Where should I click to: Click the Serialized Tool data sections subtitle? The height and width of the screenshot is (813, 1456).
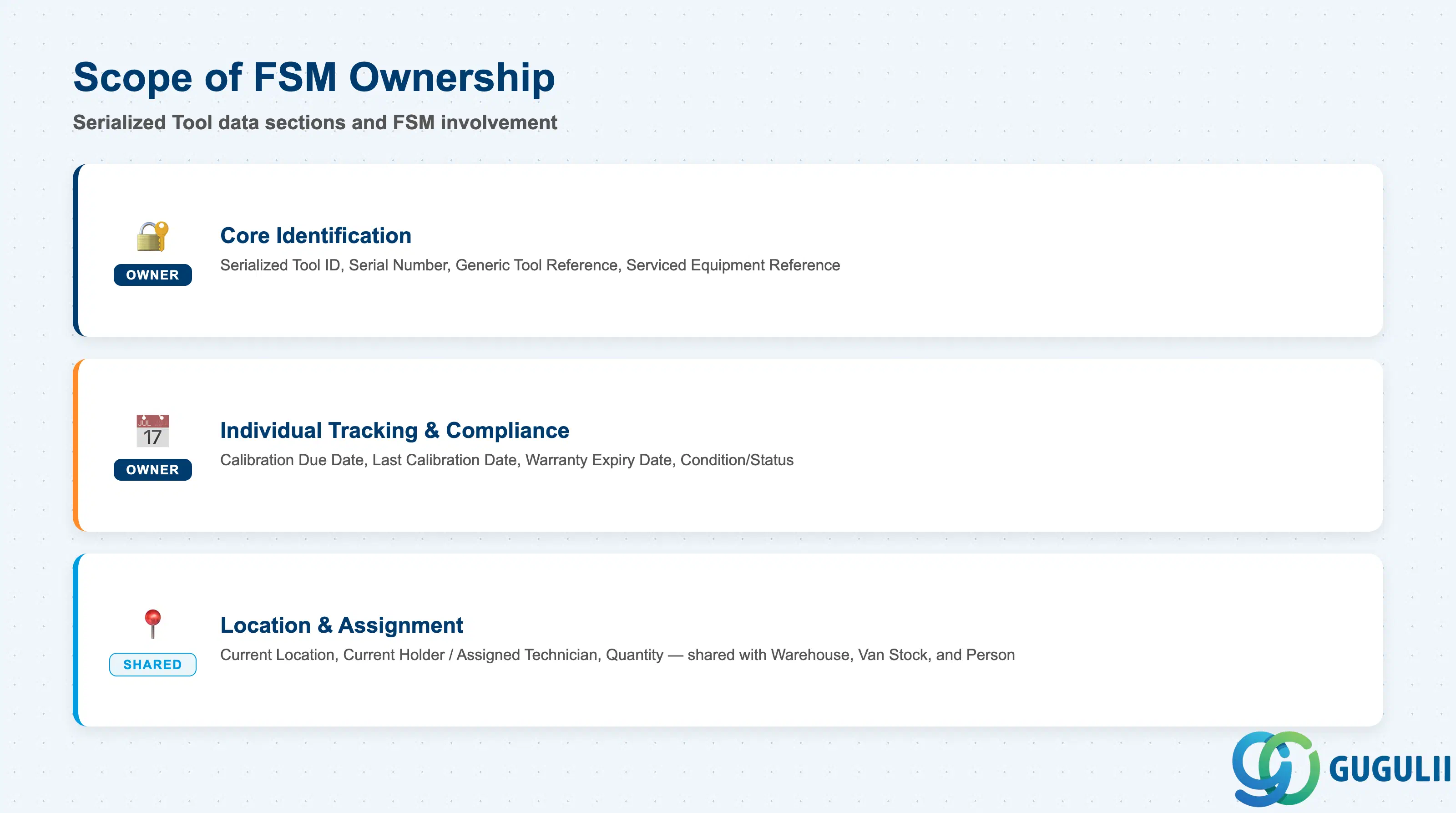pyautogui.click(x=315, y=122)
